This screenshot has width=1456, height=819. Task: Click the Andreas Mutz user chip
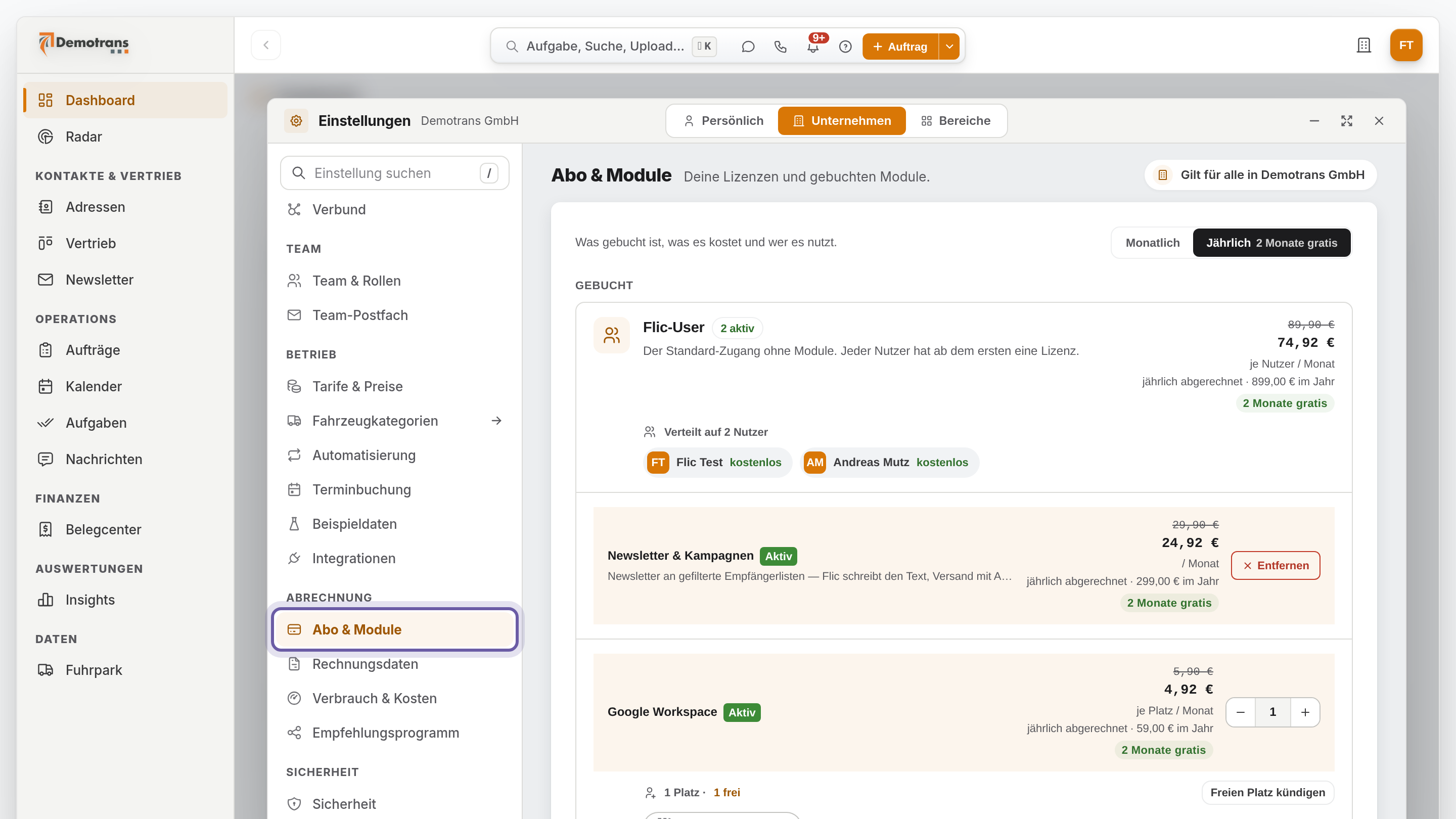pyautogui.click(x=890, y=463)
